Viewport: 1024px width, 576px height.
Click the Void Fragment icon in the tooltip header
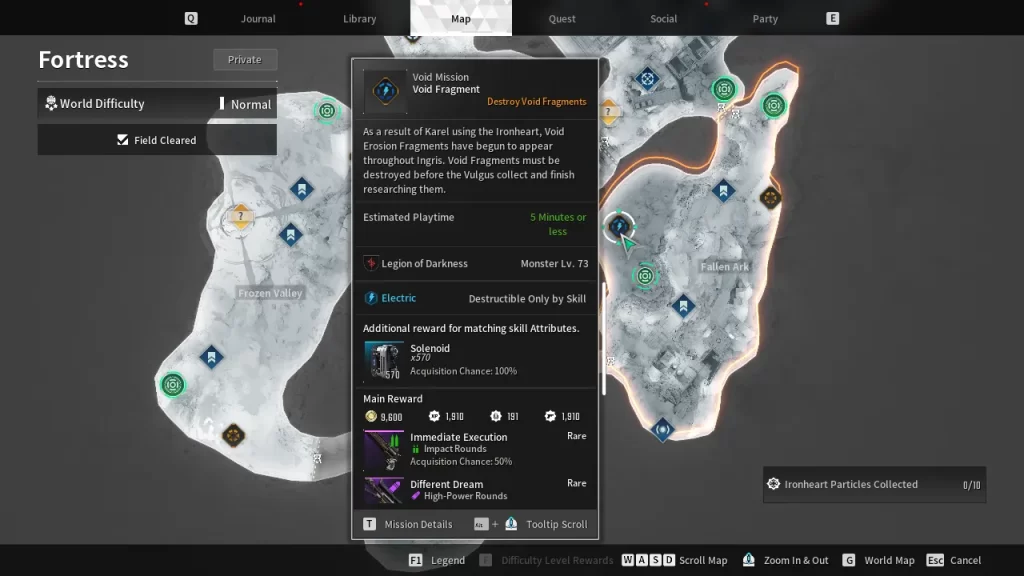[x=384, y=91]
